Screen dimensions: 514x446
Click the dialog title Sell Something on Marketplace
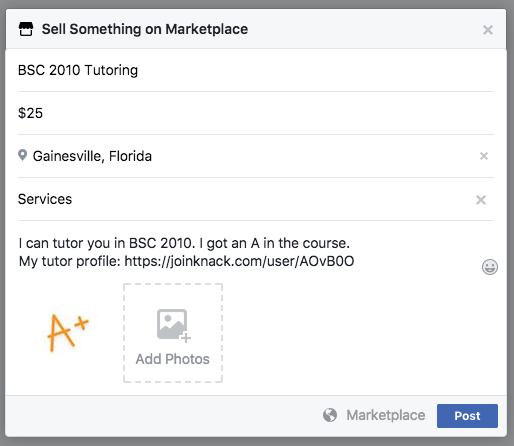coord(145,29)
